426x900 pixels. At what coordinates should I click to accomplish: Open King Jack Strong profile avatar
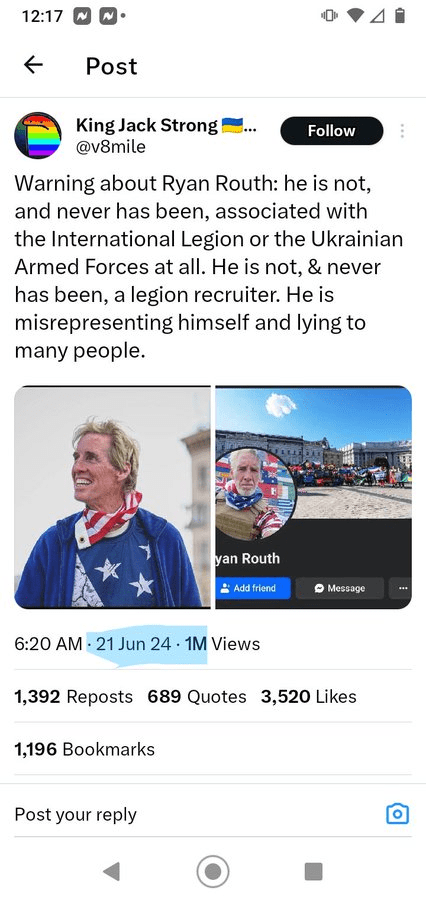pyautogui.click(x=38, y=136)
